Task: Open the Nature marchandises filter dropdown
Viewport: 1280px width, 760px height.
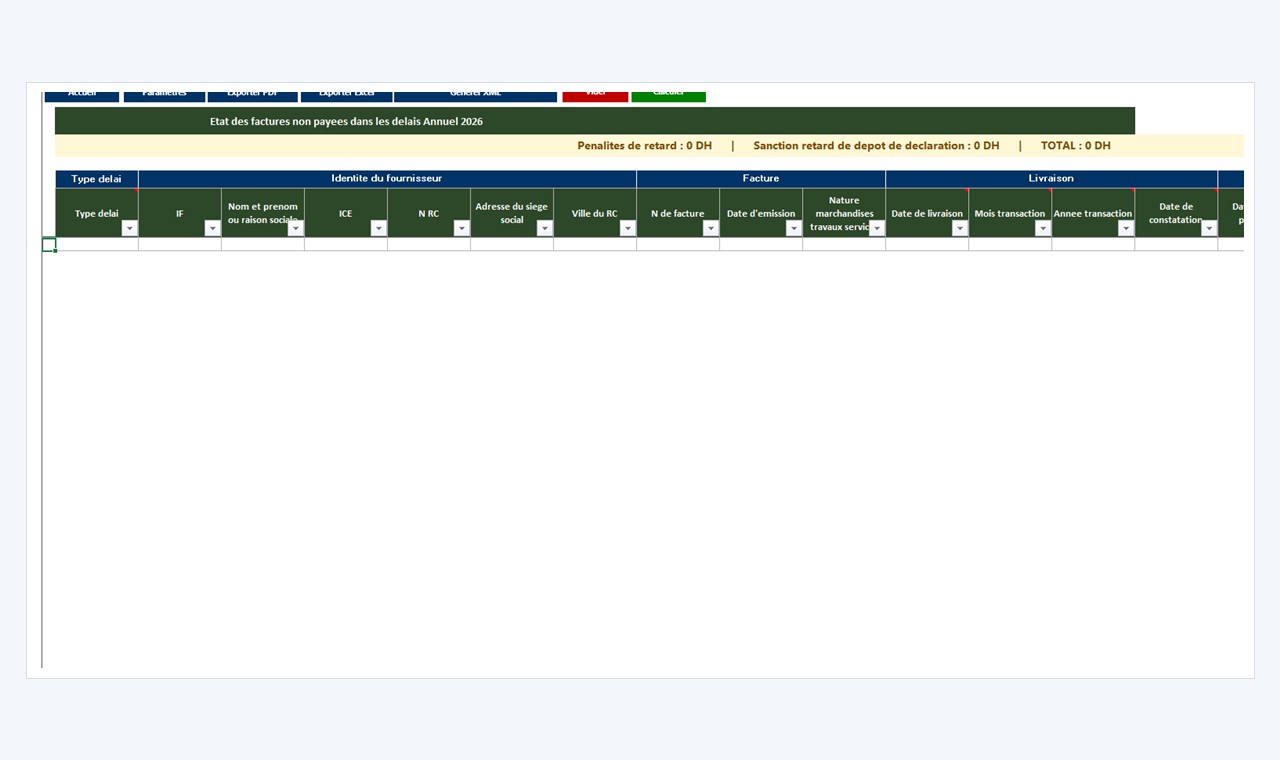Action: (876, 228)
